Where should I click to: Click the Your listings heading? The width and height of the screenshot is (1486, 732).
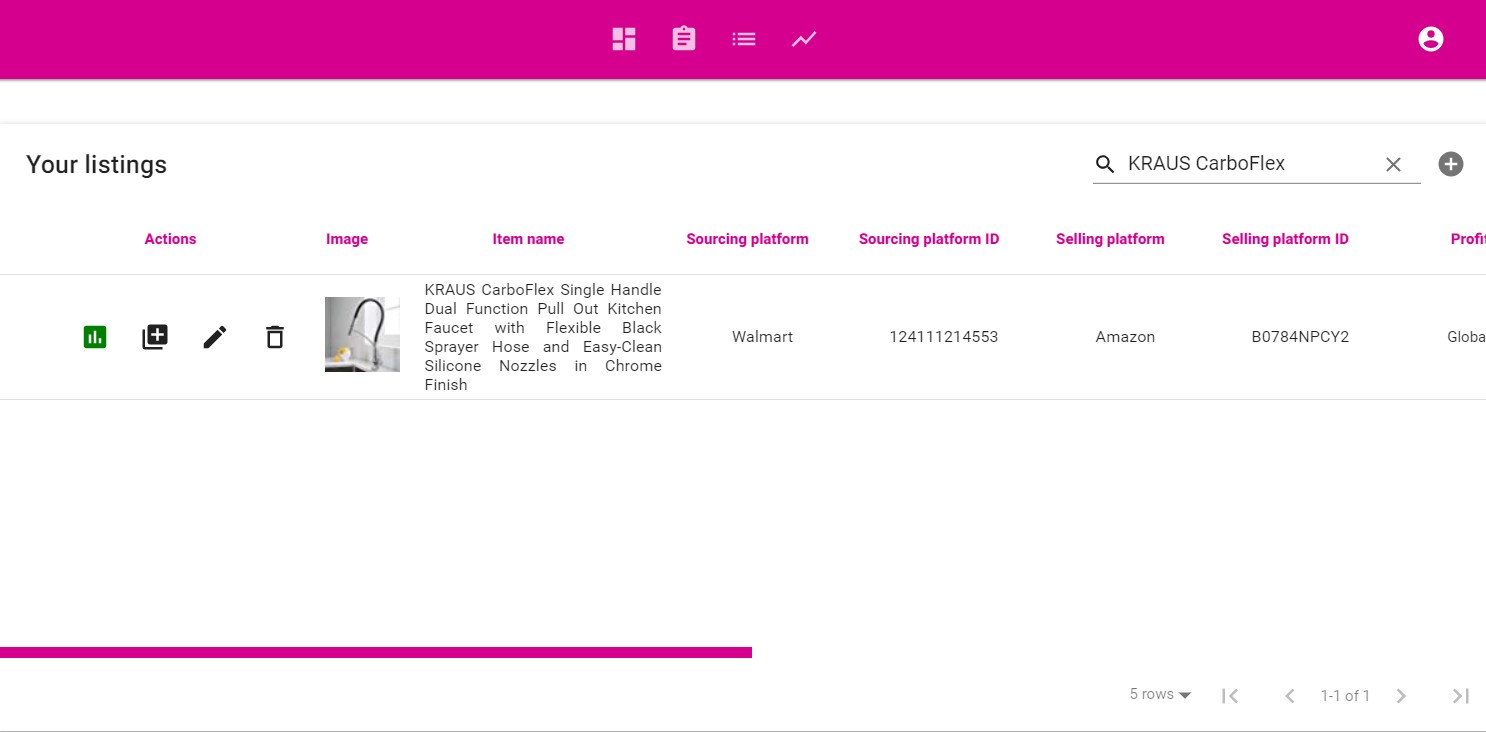pos(96,165)
